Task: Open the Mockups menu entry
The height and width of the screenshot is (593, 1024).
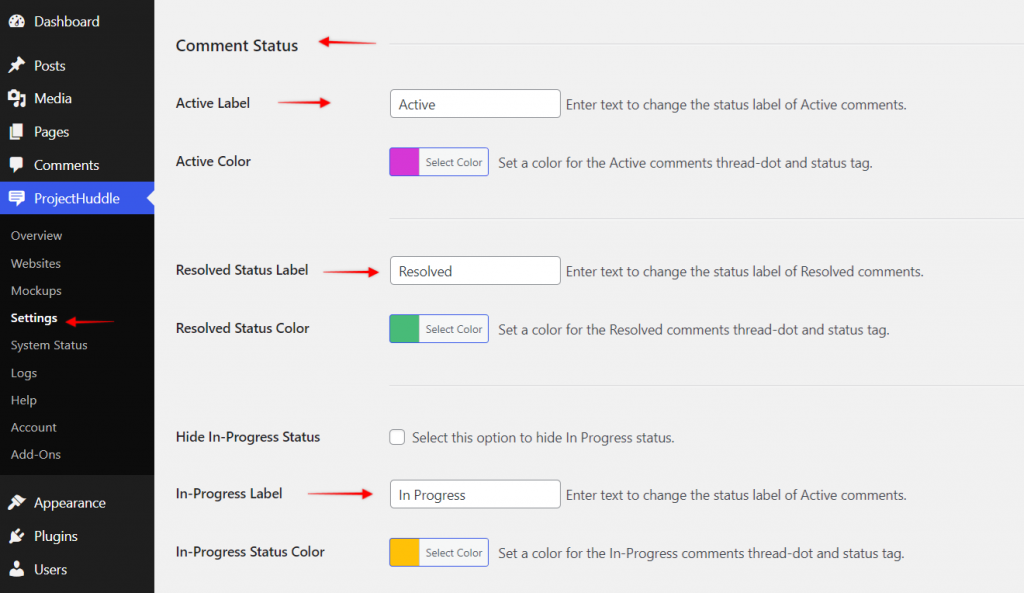Action: click(36, 290)
